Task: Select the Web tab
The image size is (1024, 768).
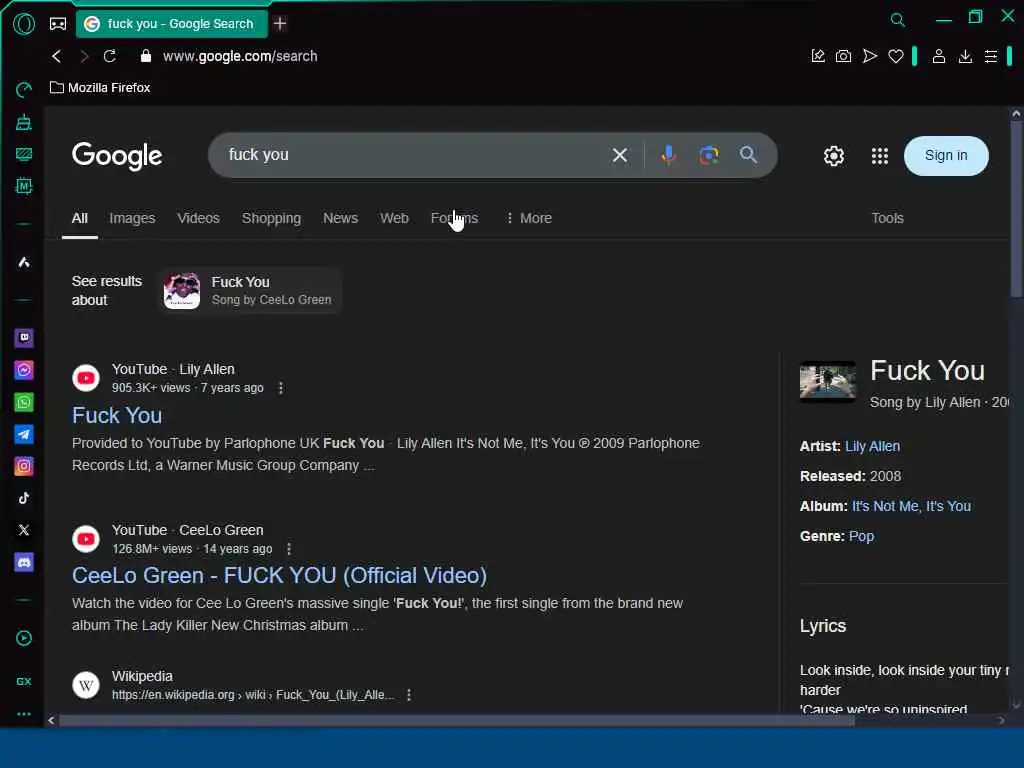Action: (394, 218)
